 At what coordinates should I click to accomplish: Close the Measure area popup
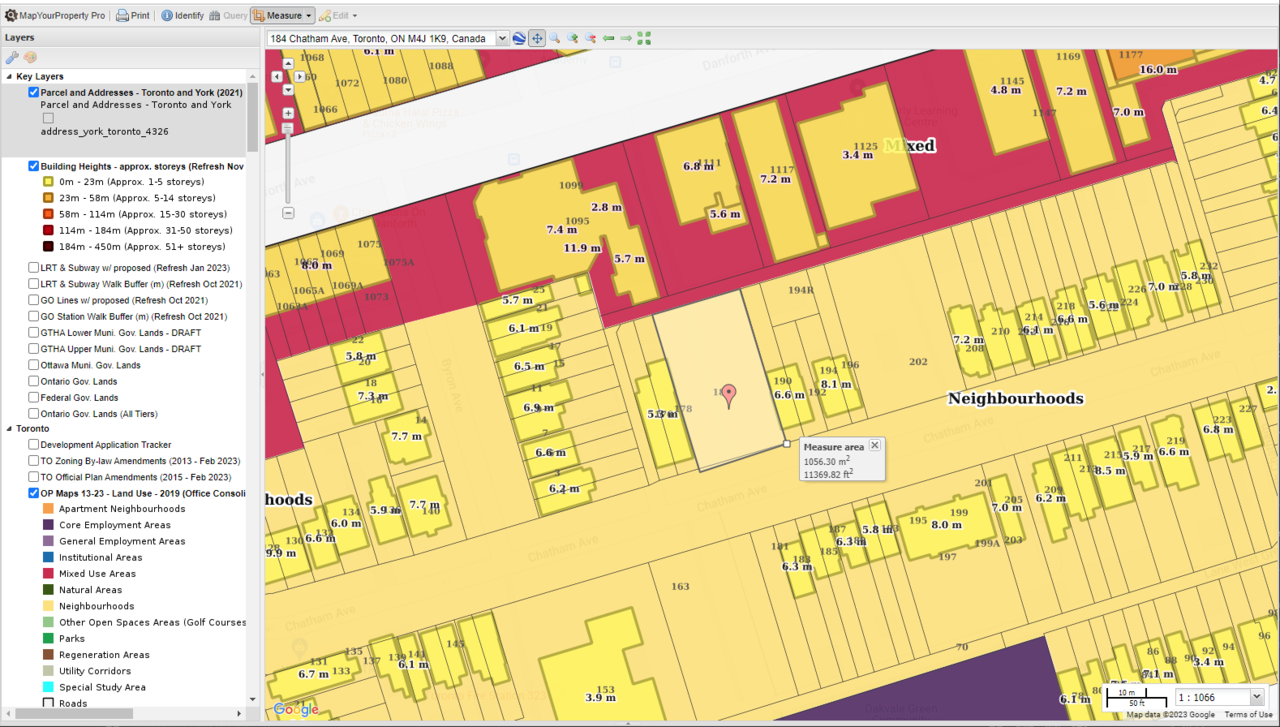[875, 446]
